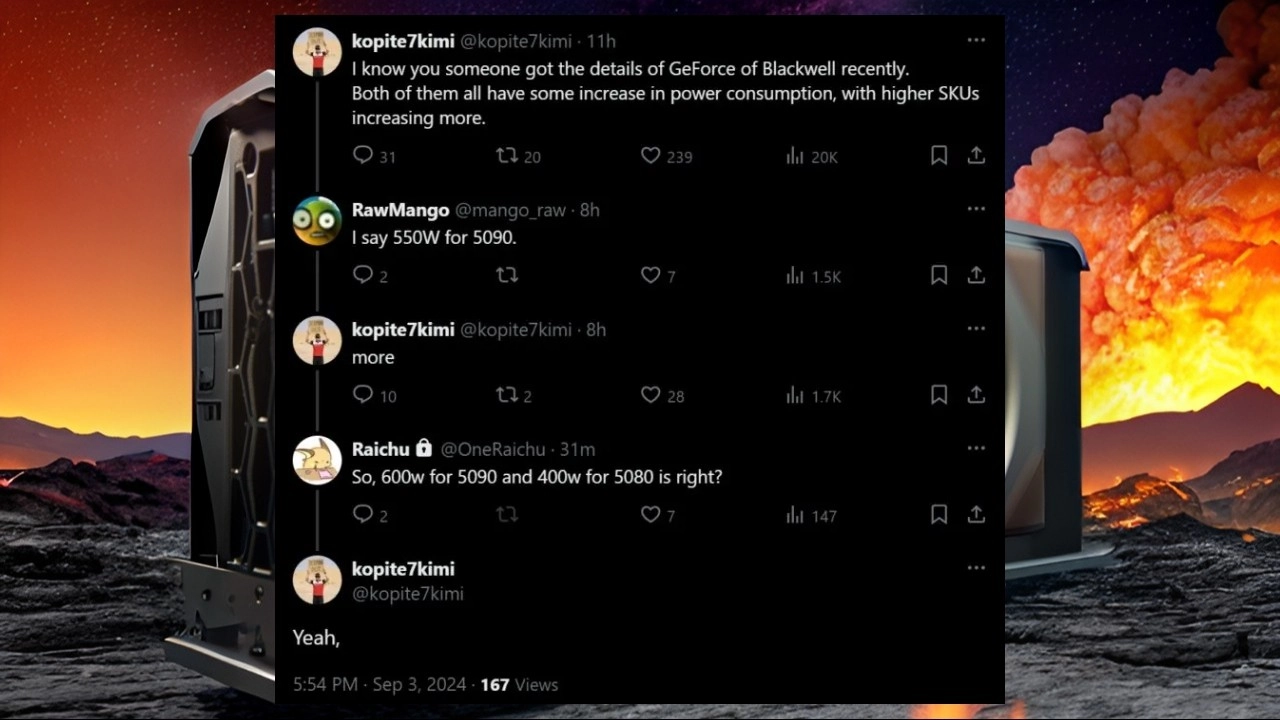This screenshot has width=1280, height=720.
Task: Like Raichu's tweet with 7 likes
Action: pyautogui.click(x=651, y=515)
